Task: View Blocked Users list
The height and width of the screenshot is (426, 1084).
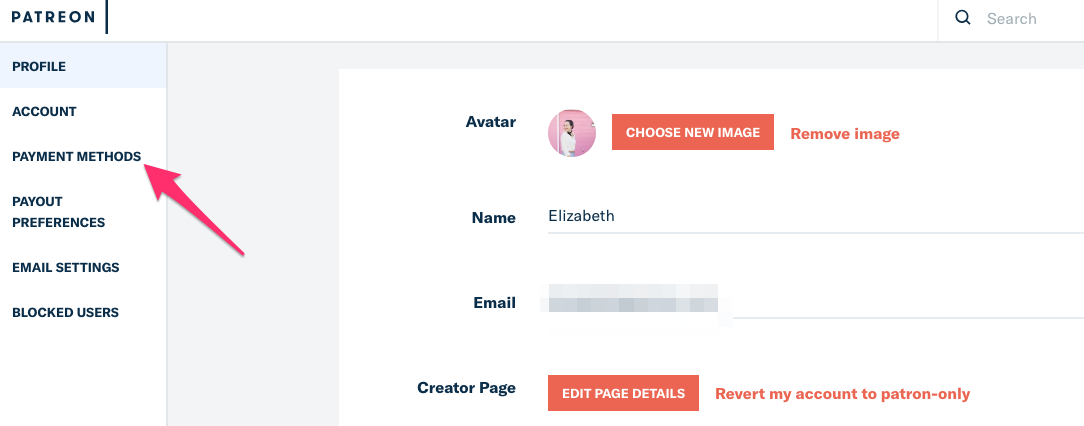Action: pyautogui.click(x=65, y=312)
